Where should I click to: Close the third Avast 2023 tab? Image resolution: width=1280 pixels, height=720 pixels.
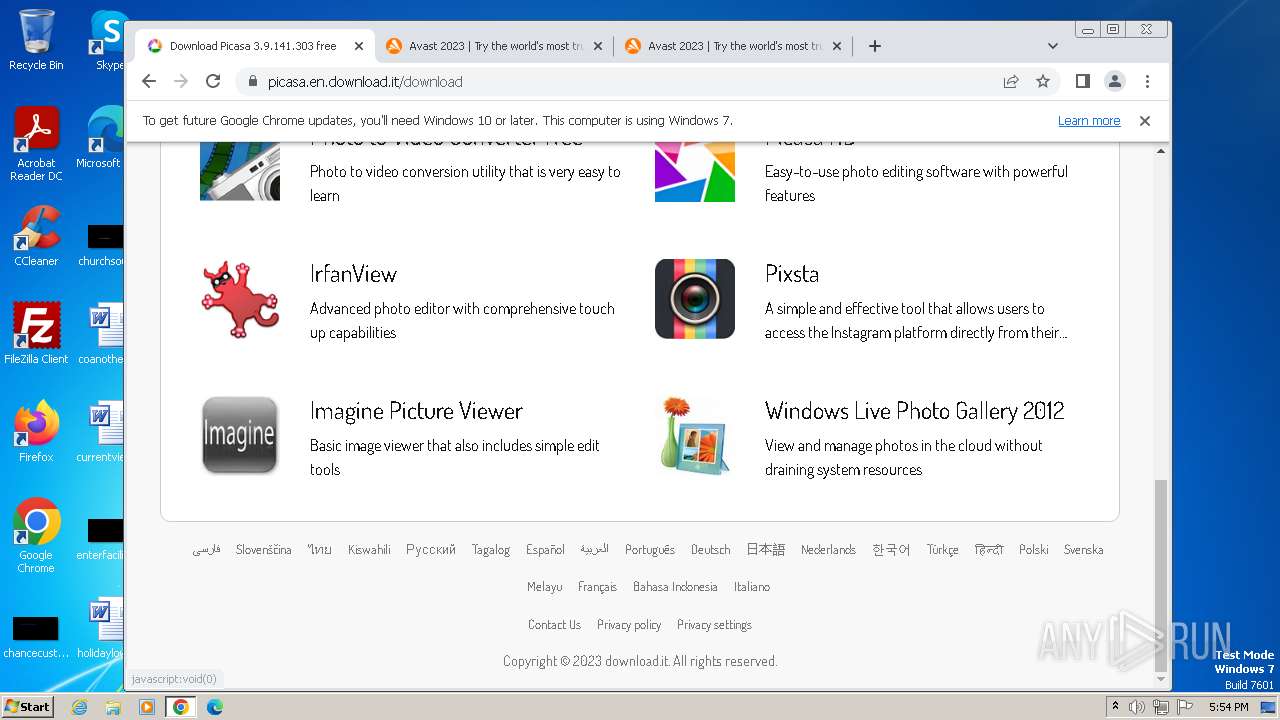click(x=837, y=46)
